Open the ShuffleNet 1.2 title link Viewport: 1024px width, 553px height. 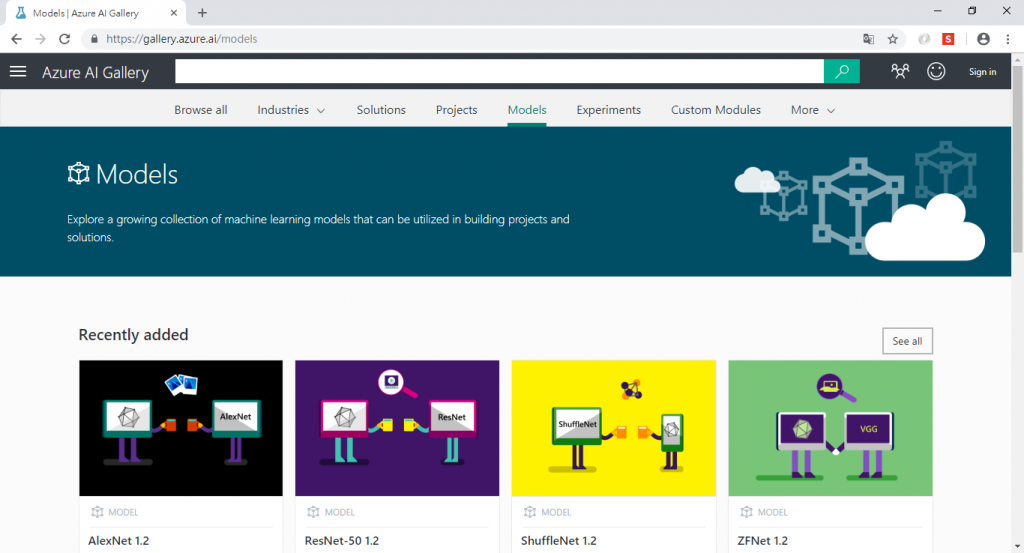(559, 541)
